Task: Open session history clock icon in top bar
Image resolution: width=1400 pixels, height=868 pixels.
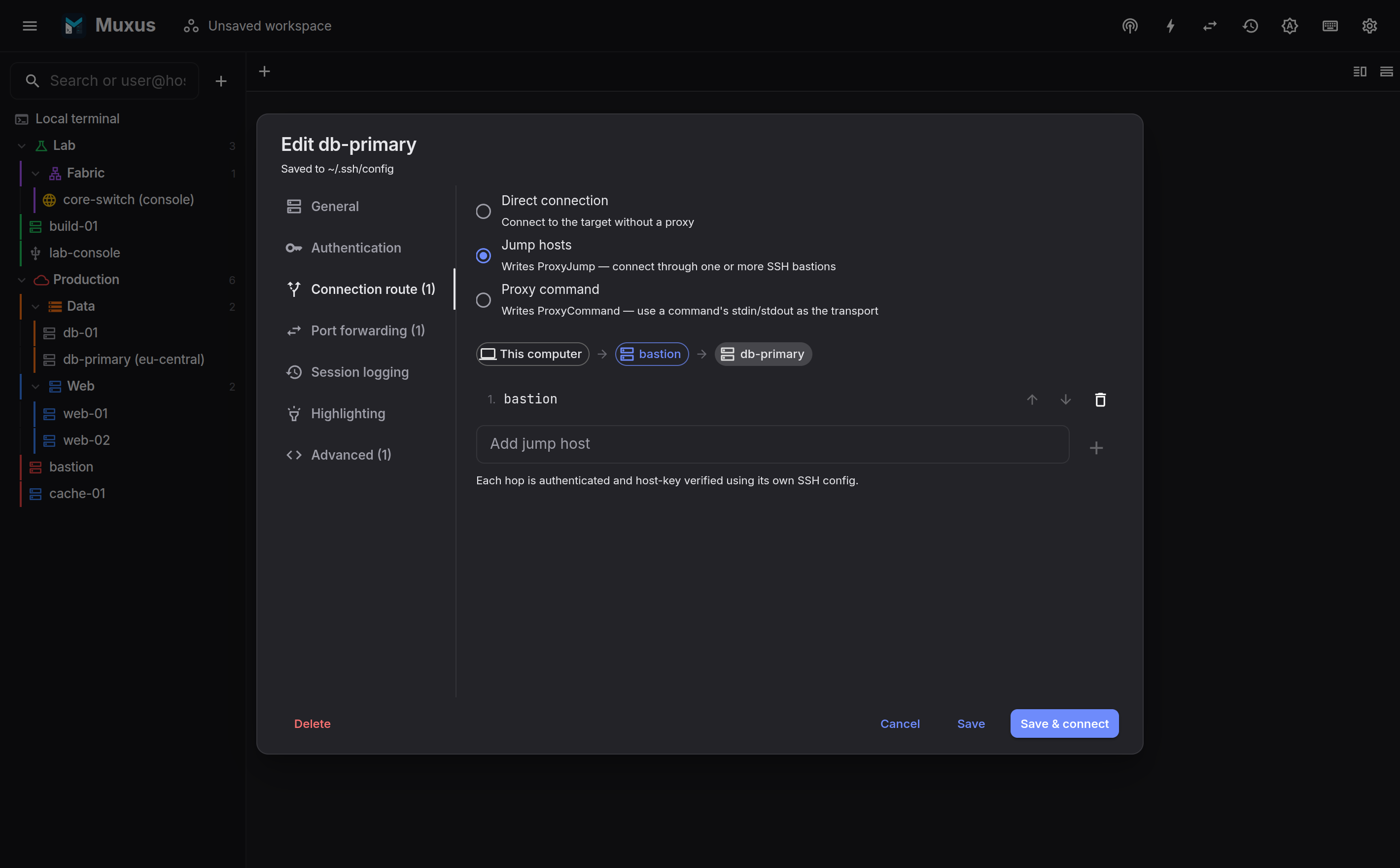Action: (1250, 26)
